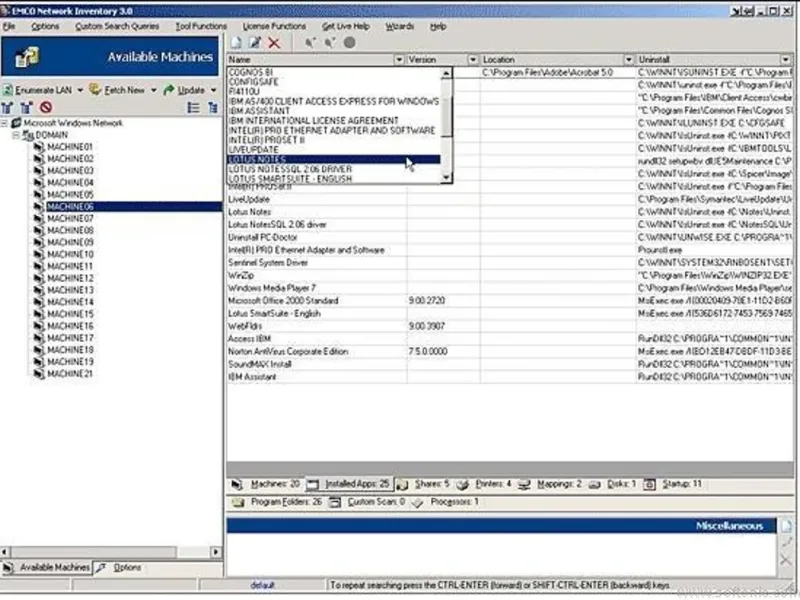The height and width of the screenshot is (600, 800).
Task: Open the Update dropdown arrow
Action: [x=214, y=90]
